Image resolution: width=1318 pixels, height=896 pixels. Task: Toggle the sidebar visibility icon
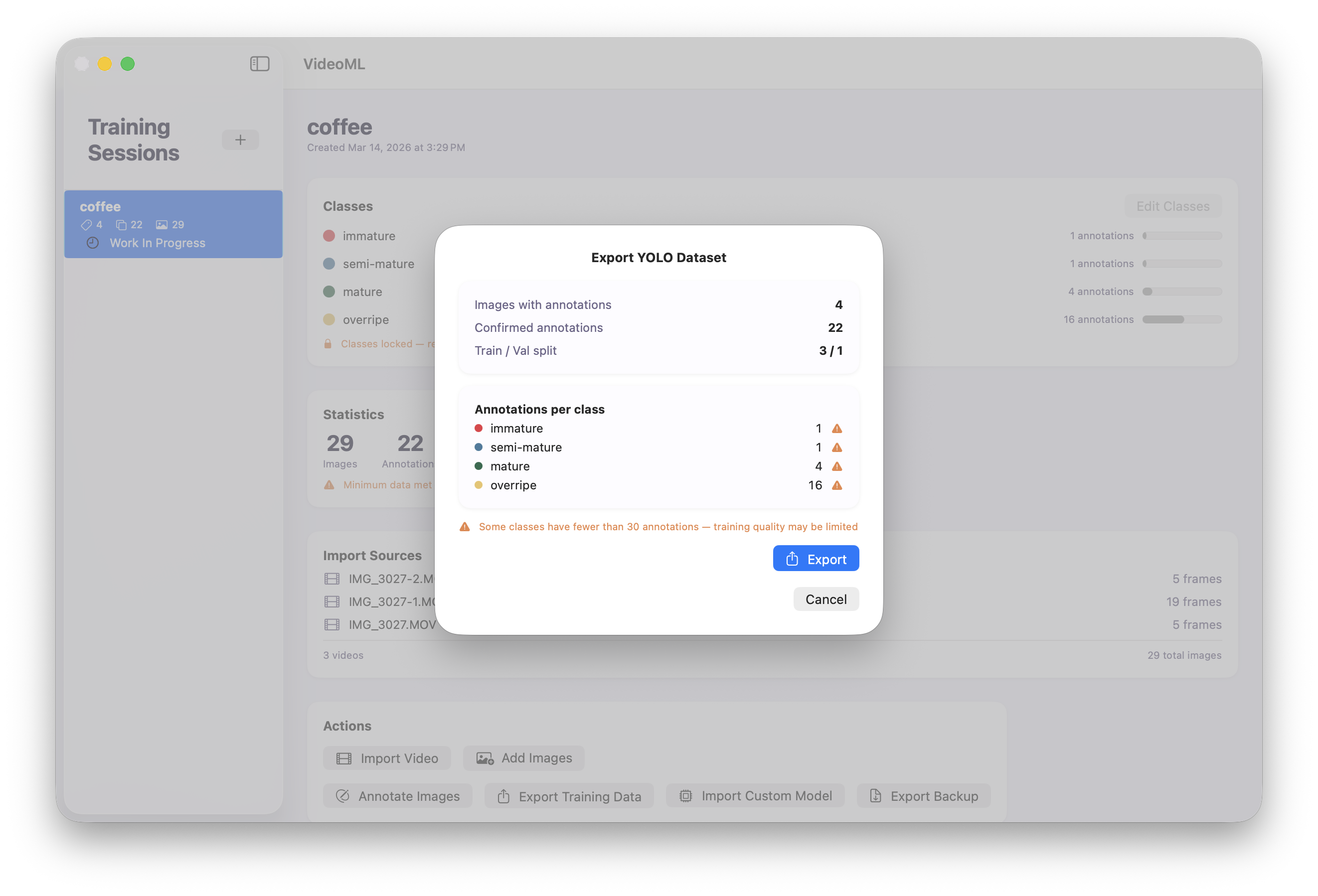pos(259,63)
